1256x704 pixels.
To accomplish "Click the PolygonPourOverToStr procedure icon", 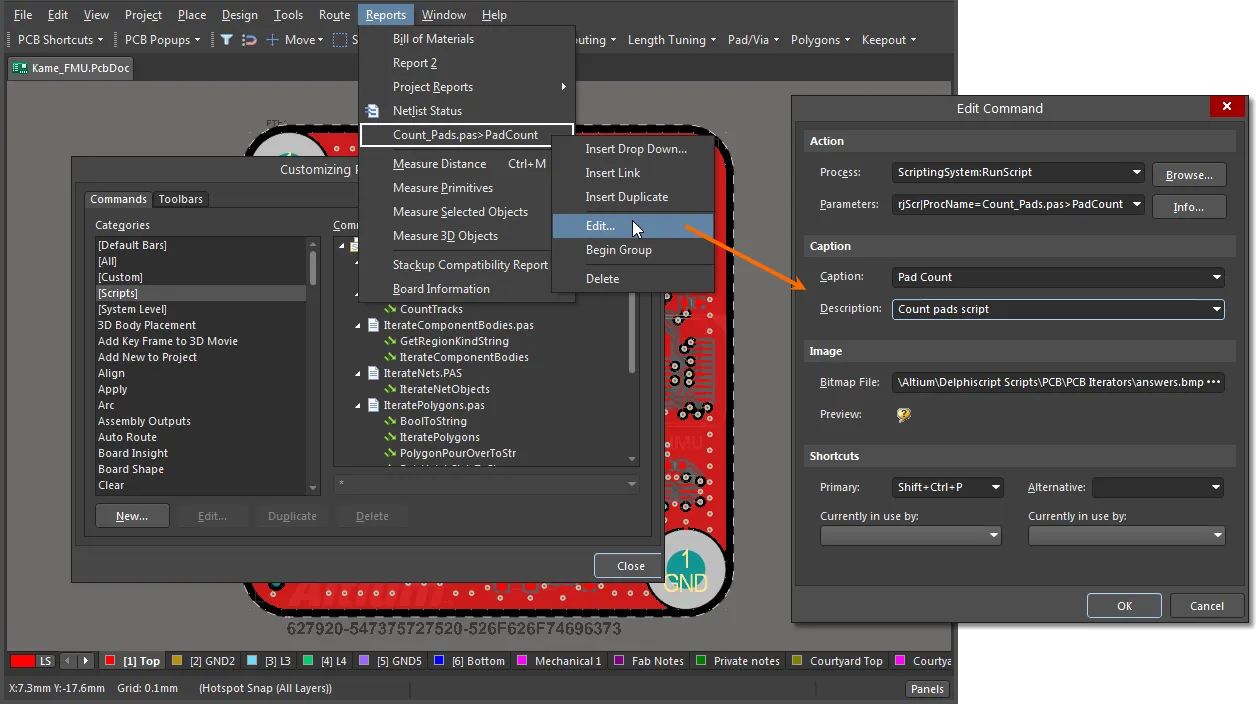I will tap(391, 453).
